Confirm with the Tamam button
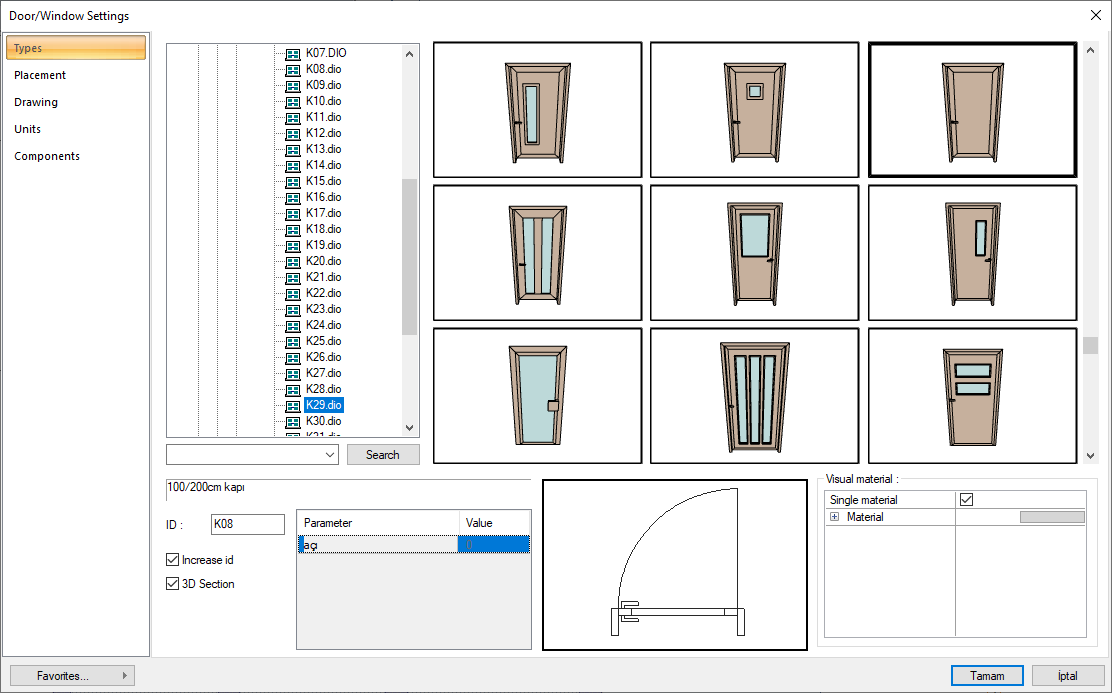The image size is (1112, 693). [987, 676]
